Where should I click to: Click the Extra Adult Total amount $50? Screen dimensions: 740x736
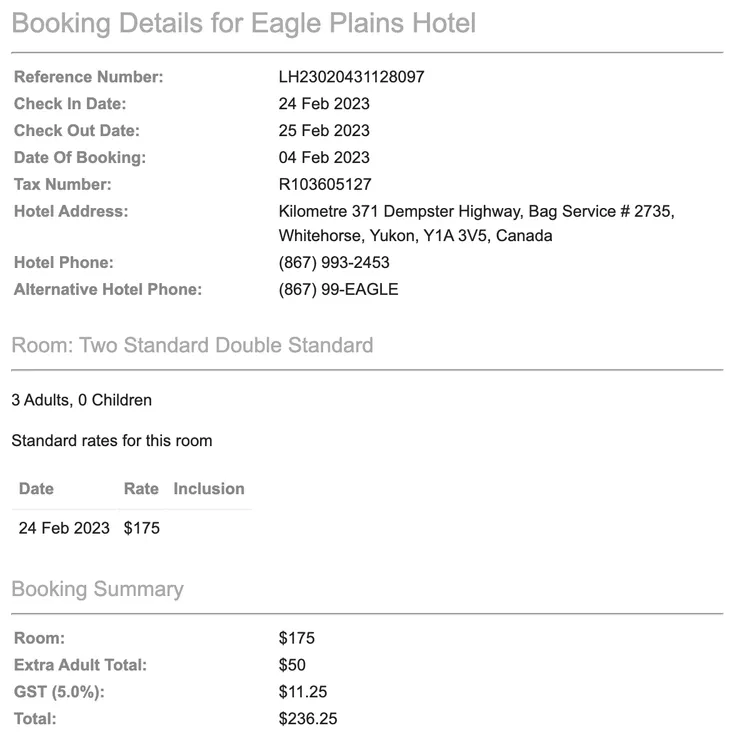click(x=292, y=665)
